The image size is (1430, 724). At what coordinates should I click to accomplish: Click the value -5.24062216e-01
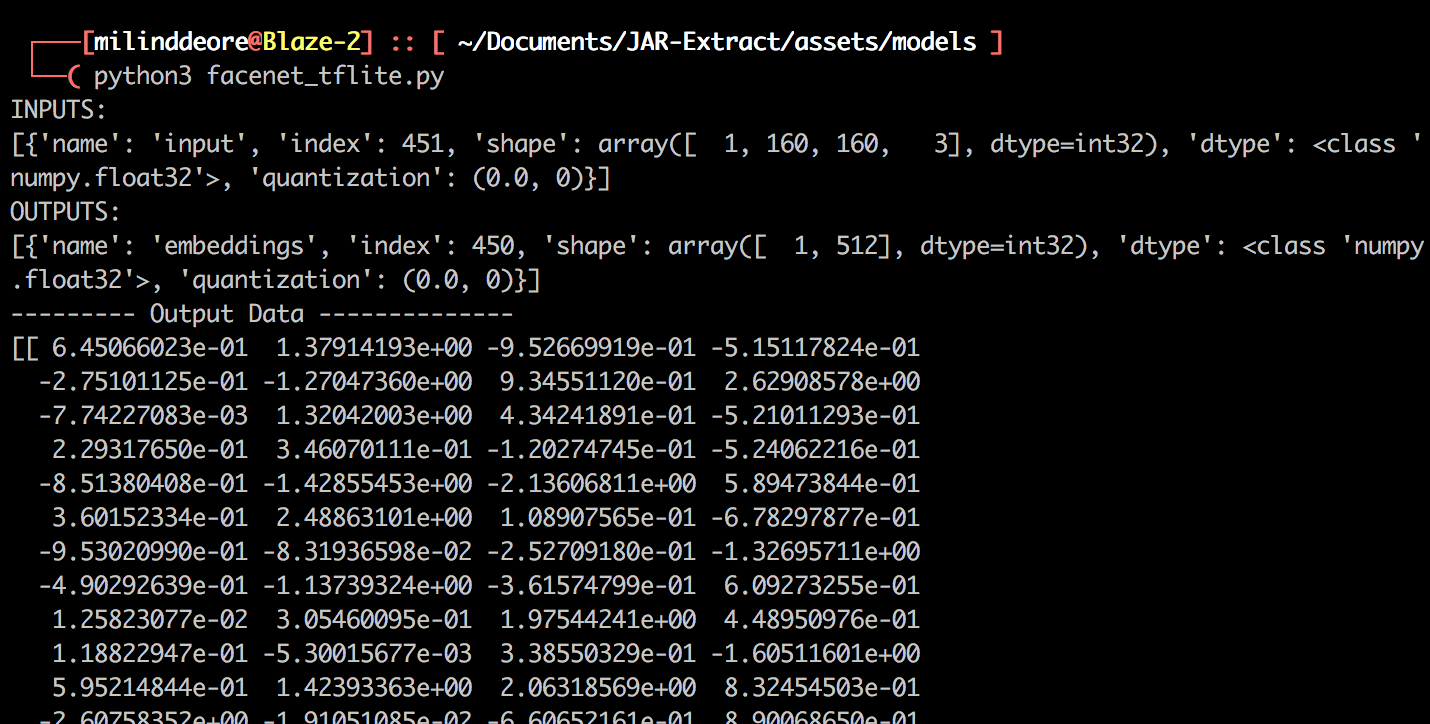tap(815, 450)
